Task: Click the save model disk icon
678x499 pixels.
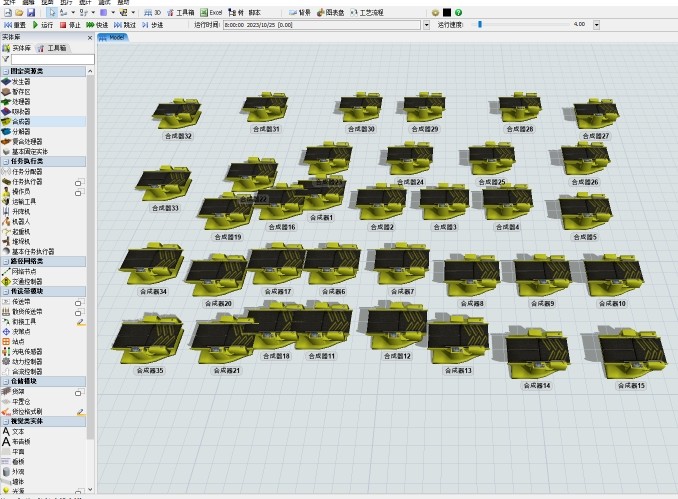Action: (30, 13)
